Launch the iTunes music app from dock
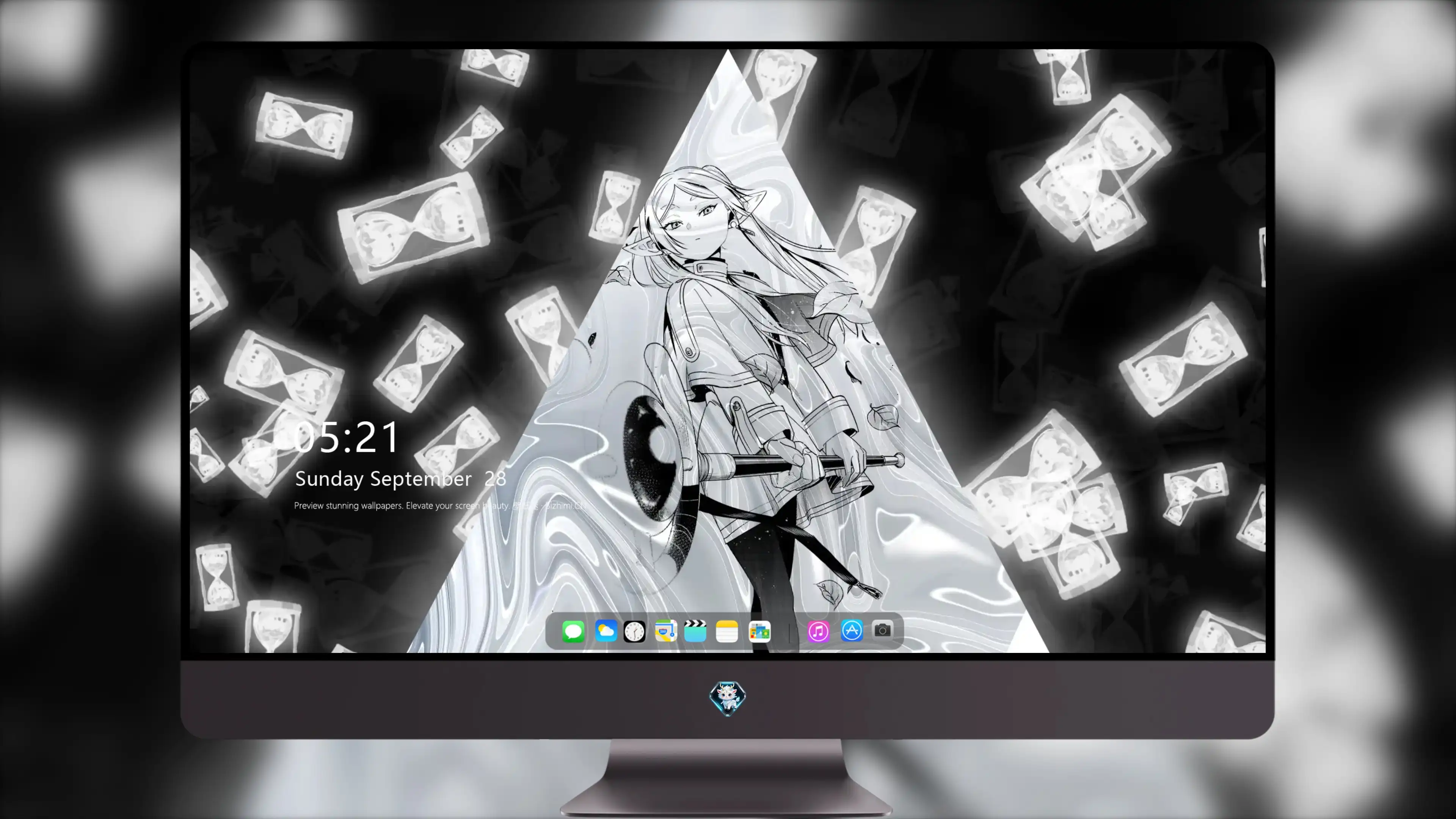Viewport: 1456px width, 819px height. [819, 631]
